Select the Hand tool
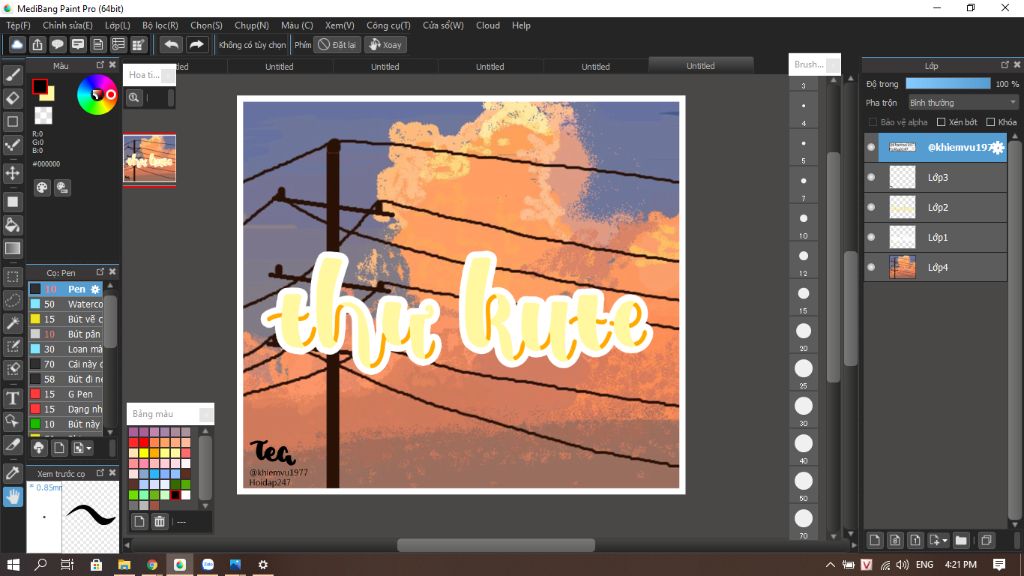The height and width of the screenshot is (576, 1024). (12, 497)
